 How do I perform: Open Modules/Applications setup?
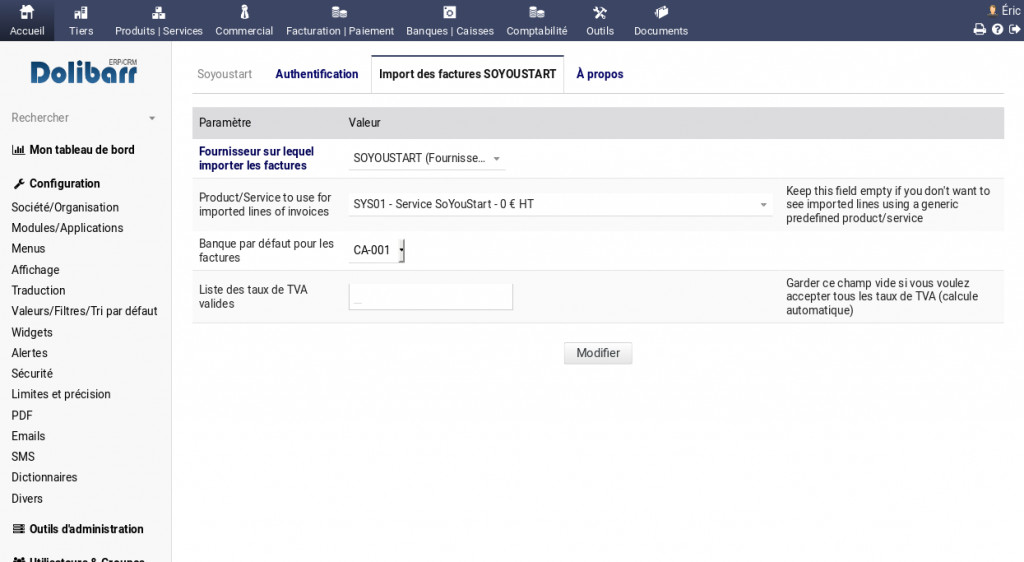(67, 228)
